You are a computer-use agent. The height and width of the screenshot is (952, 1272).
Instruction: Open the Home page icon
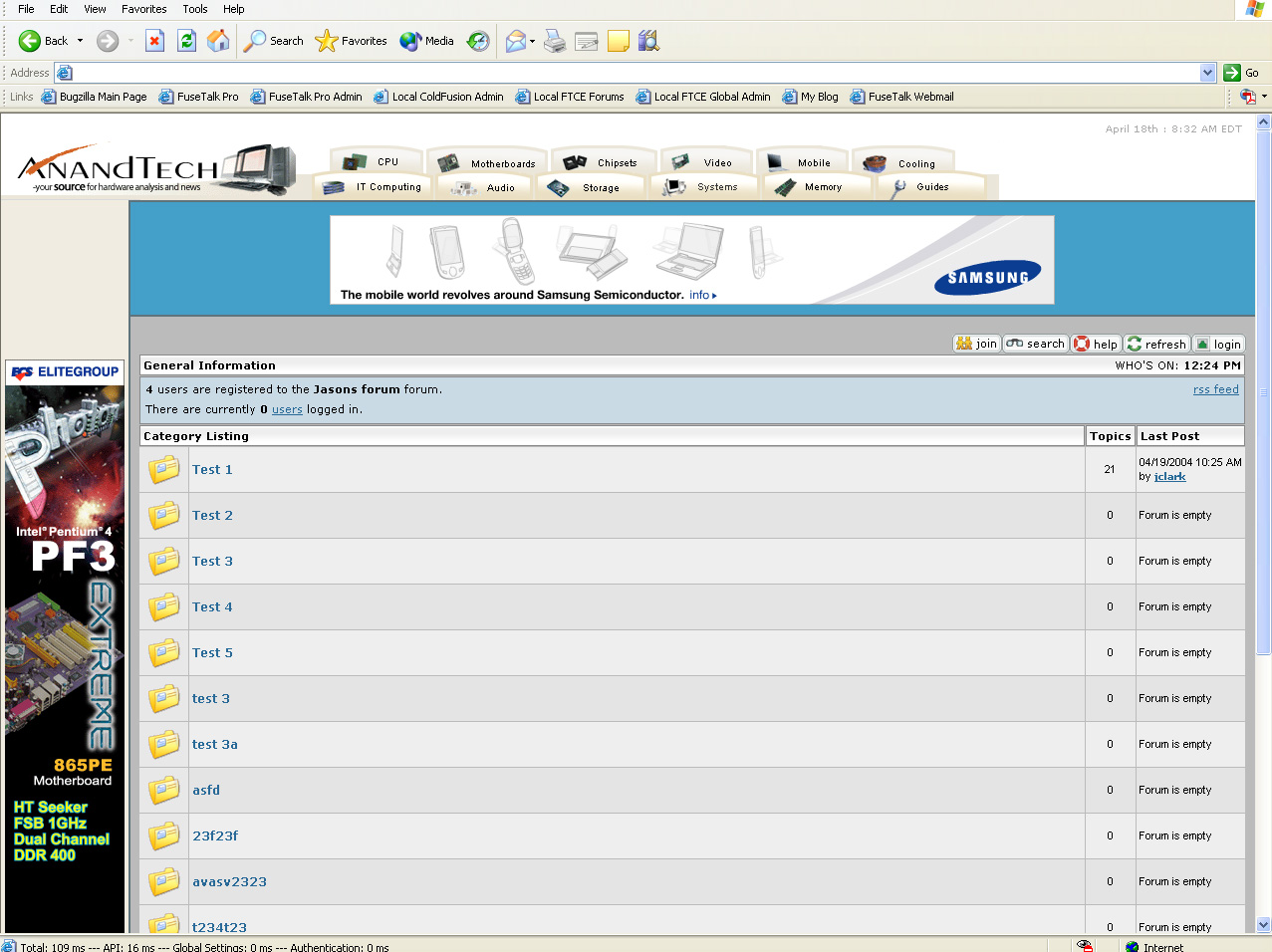pos(218,41)
